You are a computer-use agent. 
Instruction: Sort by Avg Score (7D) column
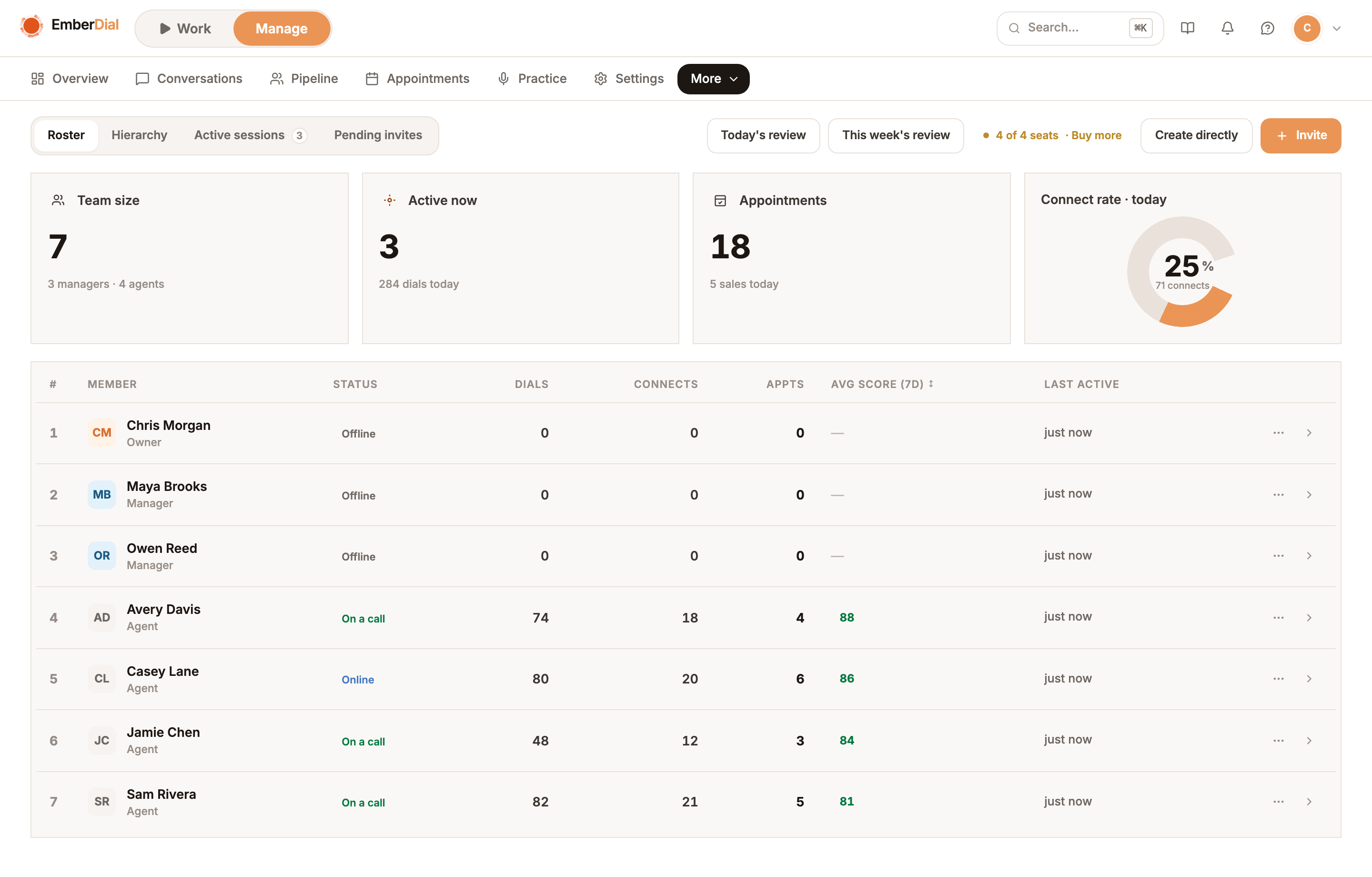click(882, 384)
